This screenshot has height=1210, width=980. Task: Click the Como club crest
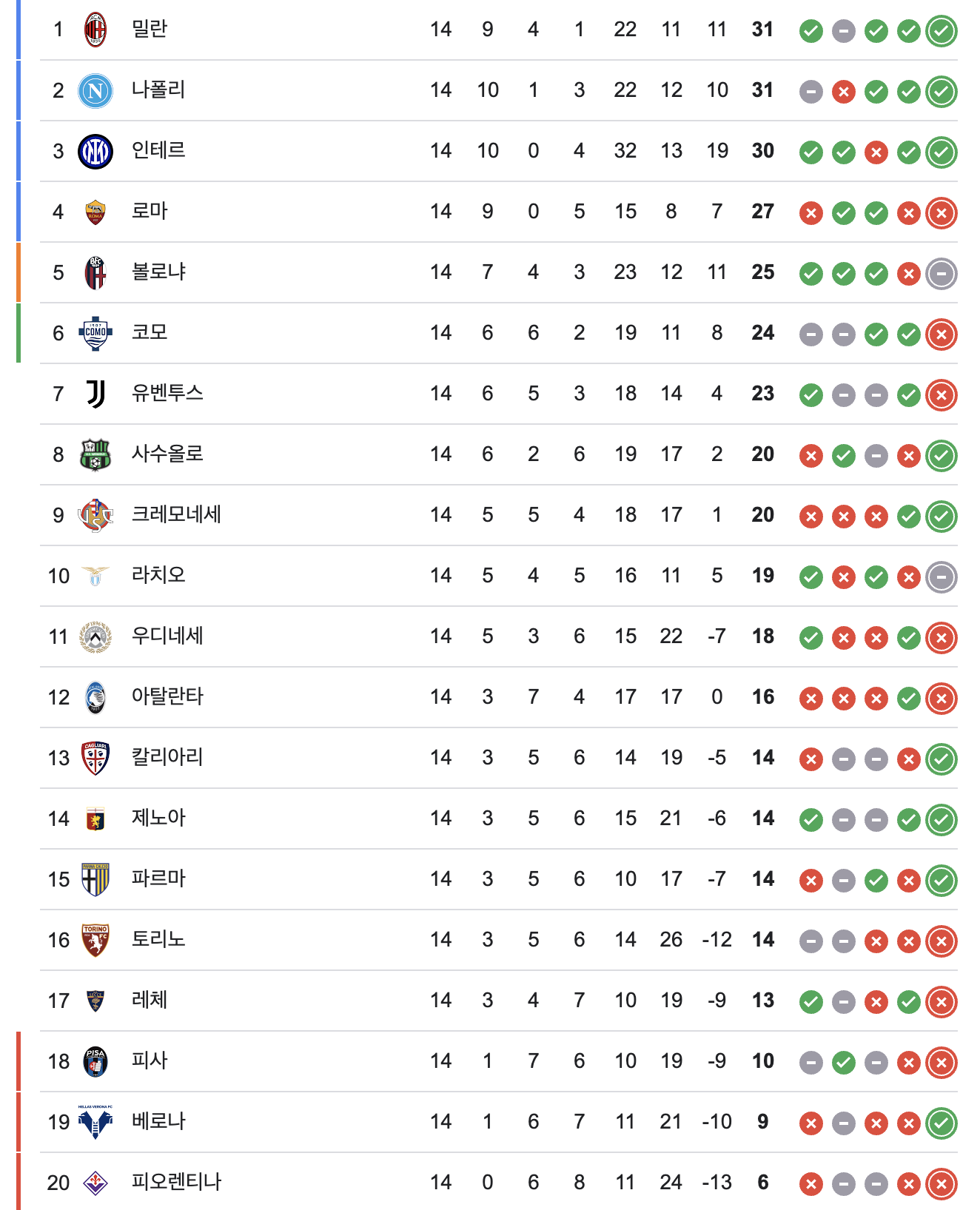[x=95, y=333]
